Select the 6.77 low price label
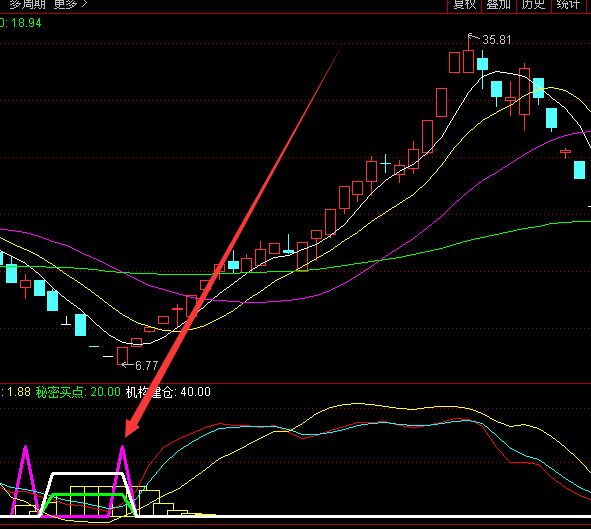 pos(146,365)
